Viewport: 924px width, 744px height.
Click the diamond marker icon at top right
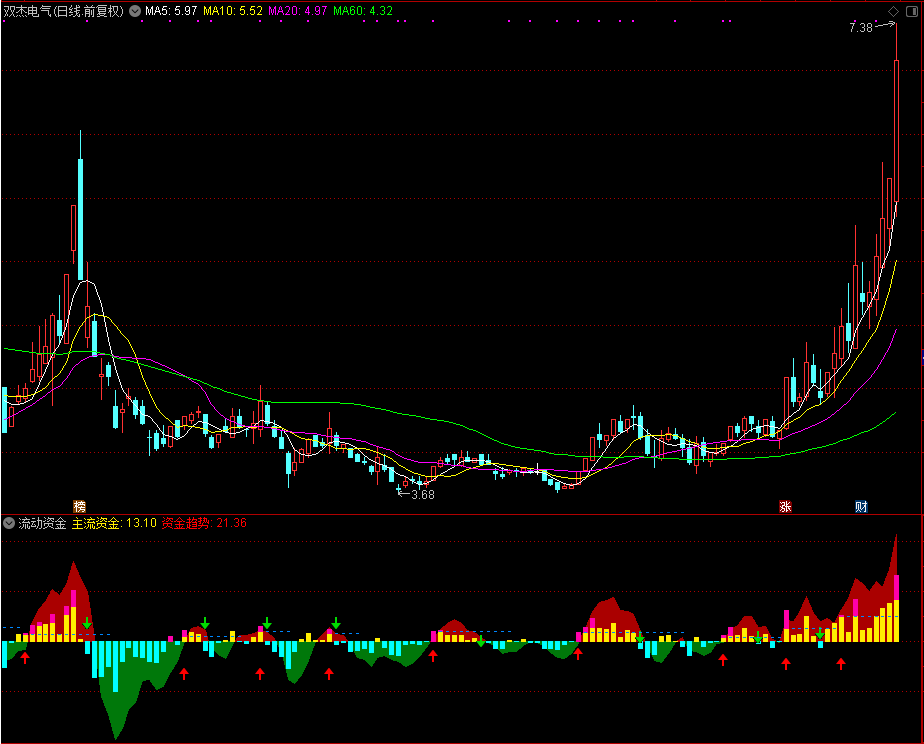coord(893,11)
